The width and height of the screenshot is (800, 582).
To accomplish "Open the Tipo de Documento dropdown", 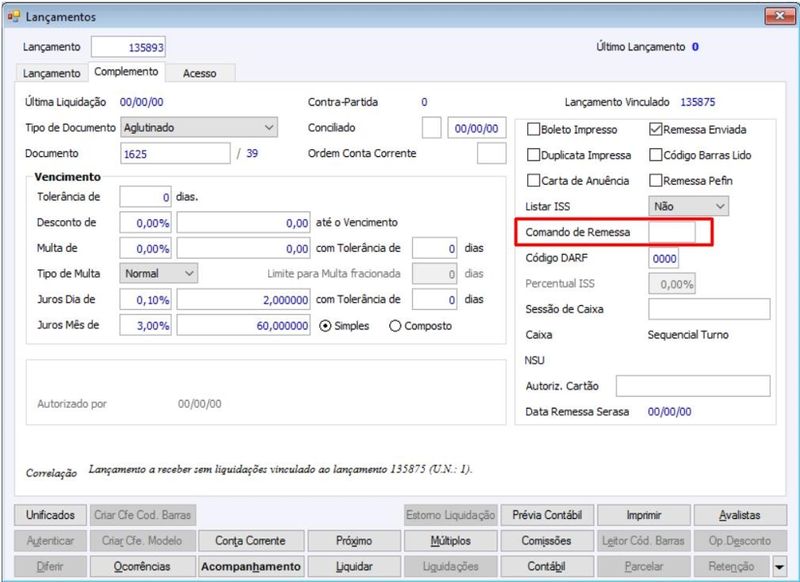I will tap(199, 128).
